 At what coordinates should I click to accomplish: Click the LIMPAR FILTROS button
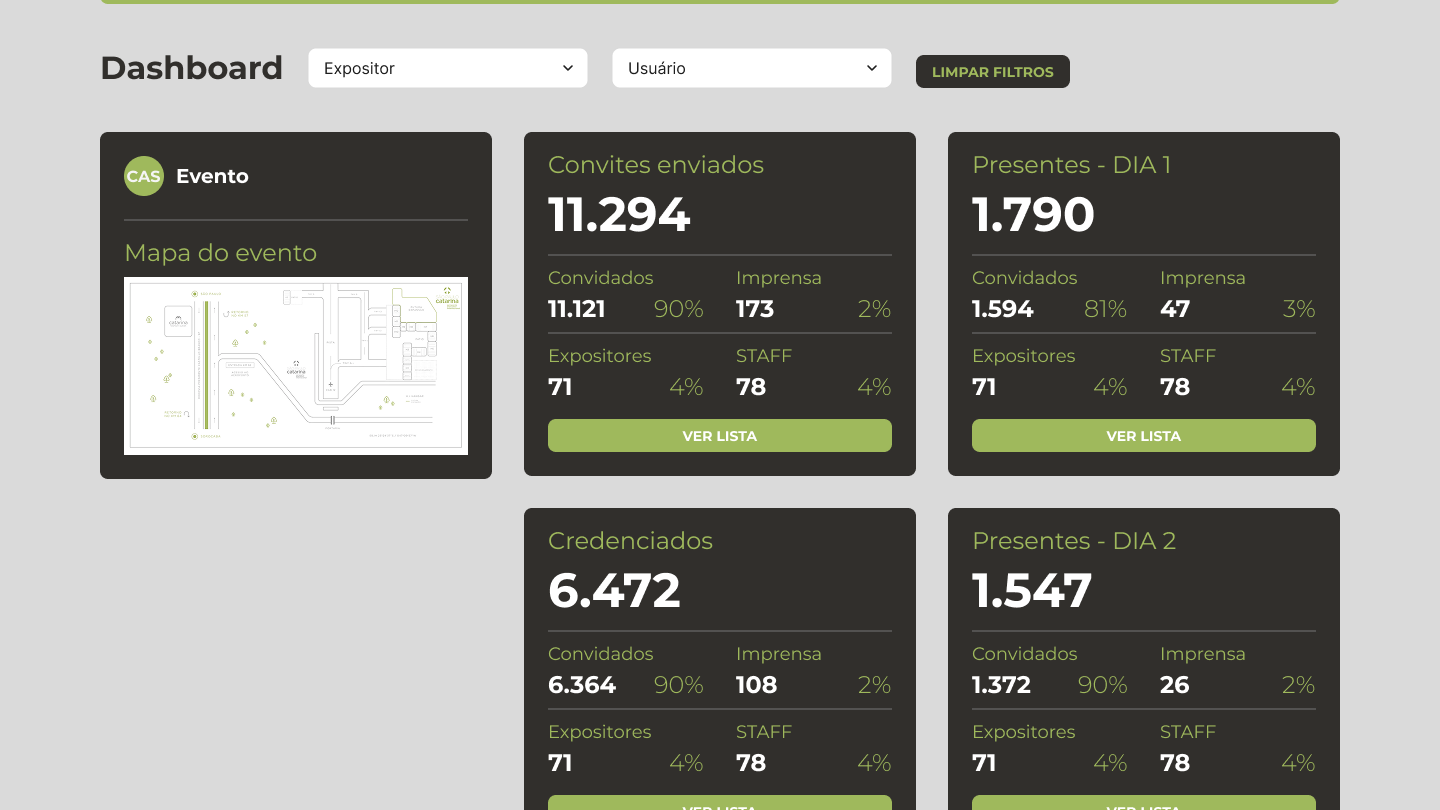click(993, 72)
